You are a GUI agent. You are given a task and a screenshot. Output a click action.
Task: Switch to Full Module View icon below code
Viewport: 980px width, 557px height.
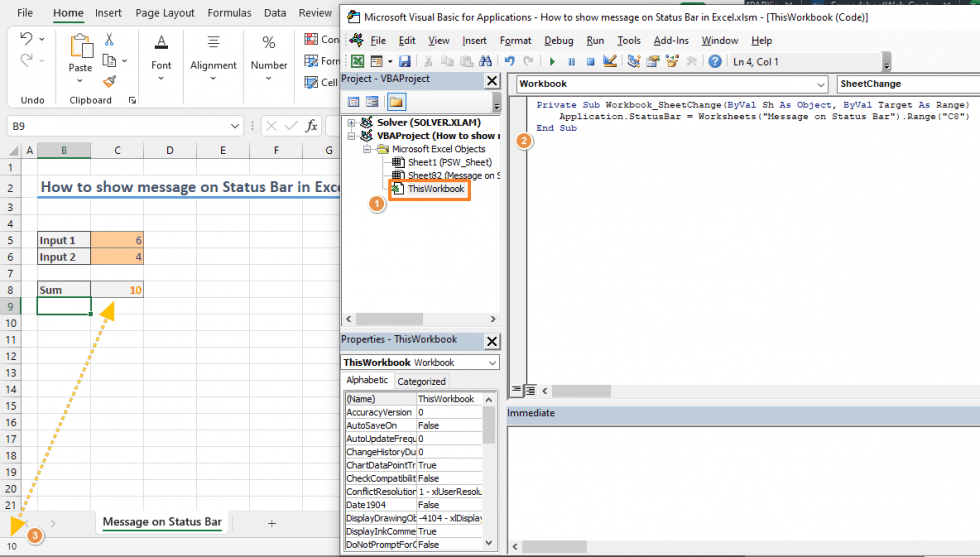point(530,390)
